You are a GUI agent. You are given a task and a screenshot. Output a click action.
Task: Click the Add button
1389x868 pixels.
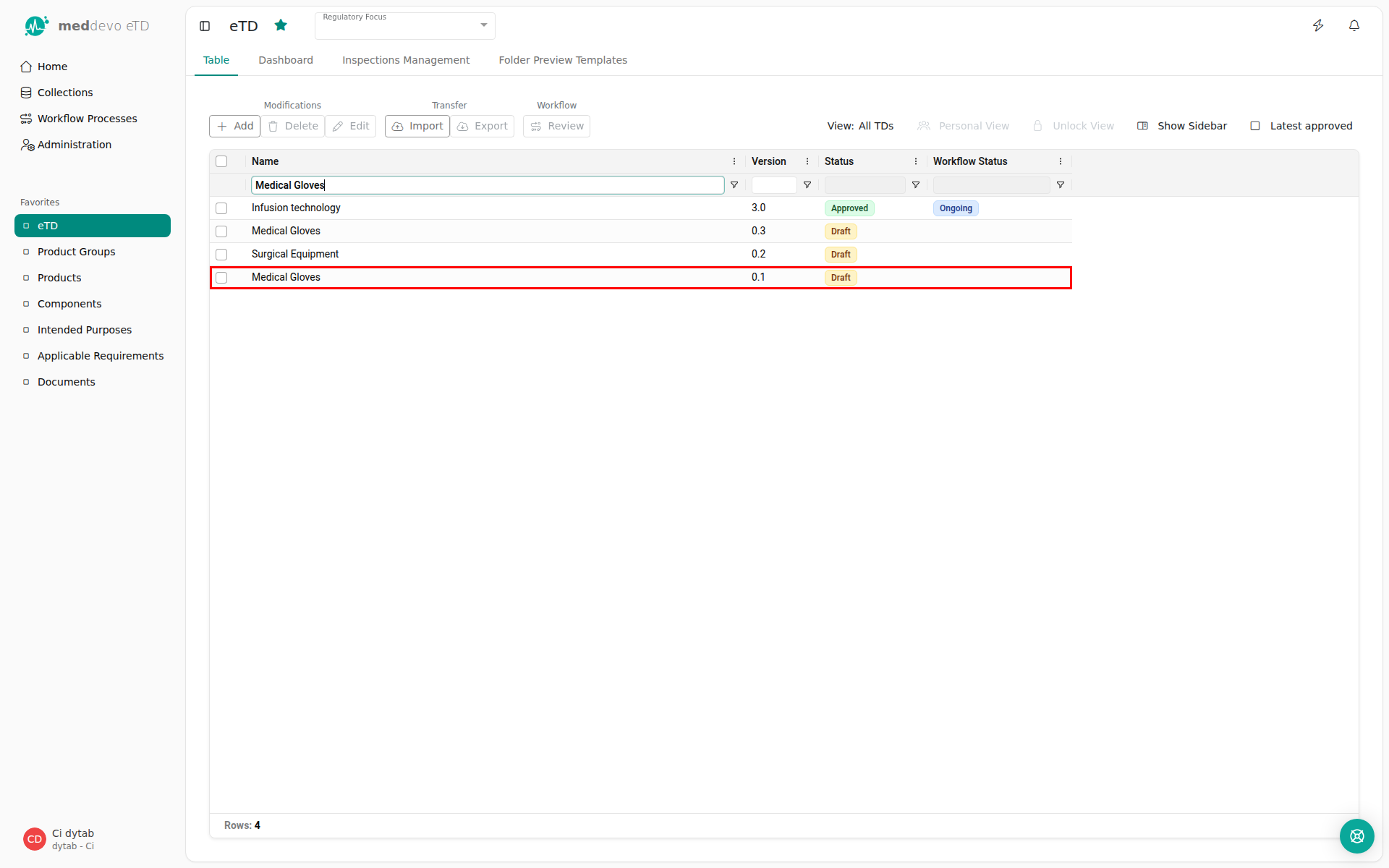(x=235, y=126)
